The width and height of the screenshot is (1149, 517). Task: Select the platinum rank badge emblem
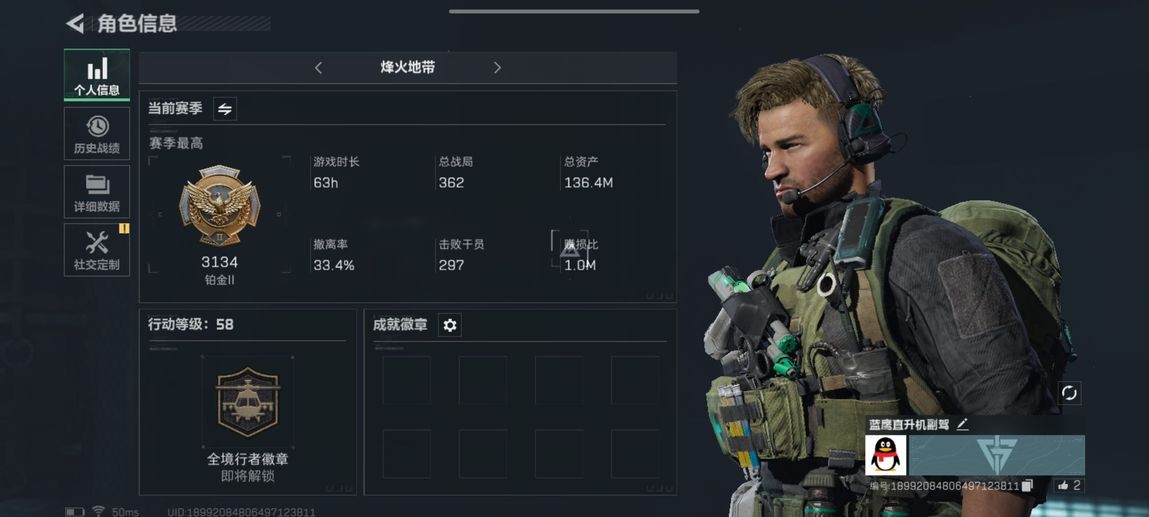[x=219, y=205]
